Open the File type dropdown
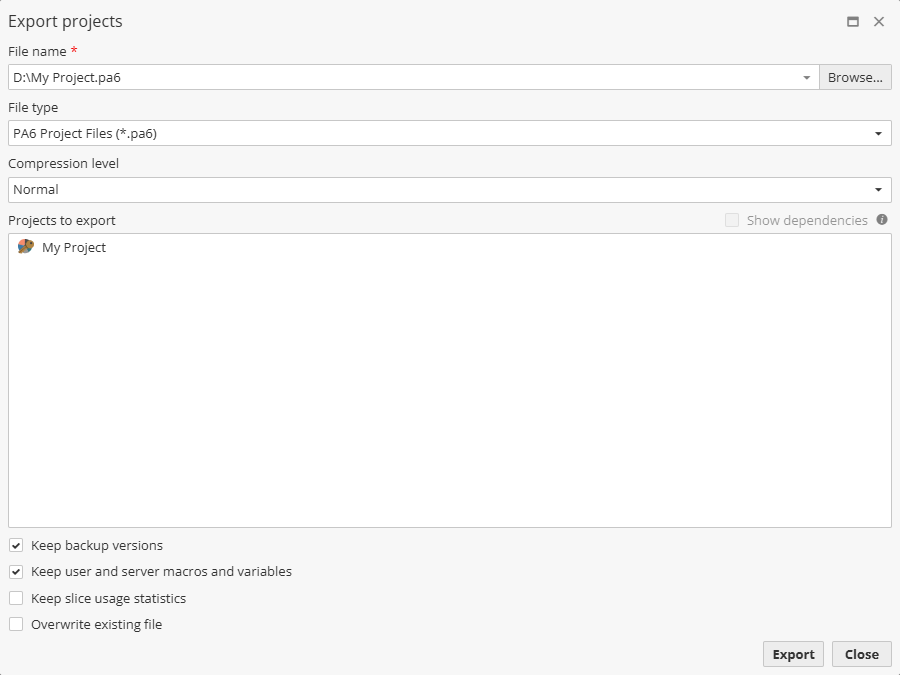 pos(878,133)
